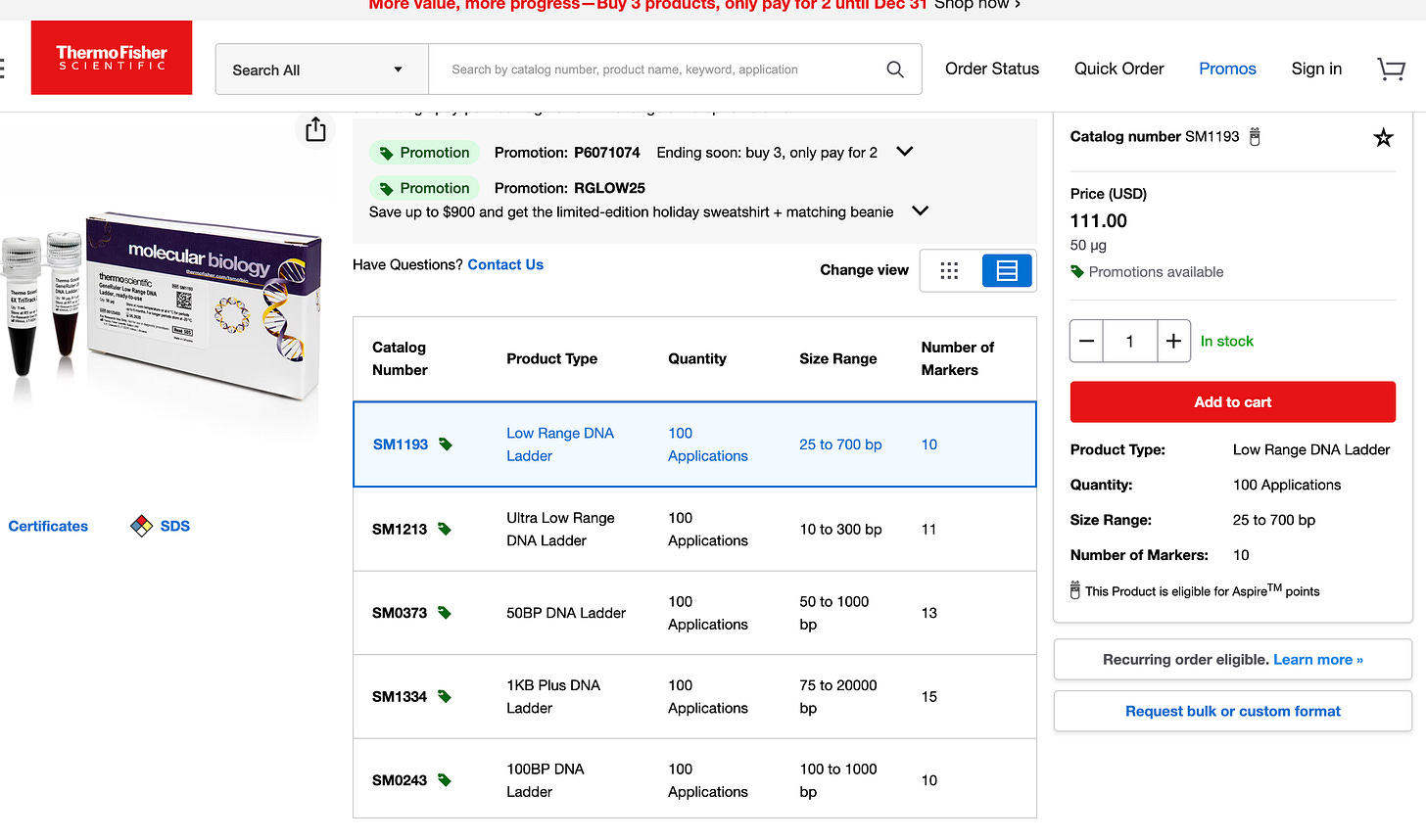1426x840 pixels.
Task: Click the price 111.00 text
Action: tap(1098, 221)
